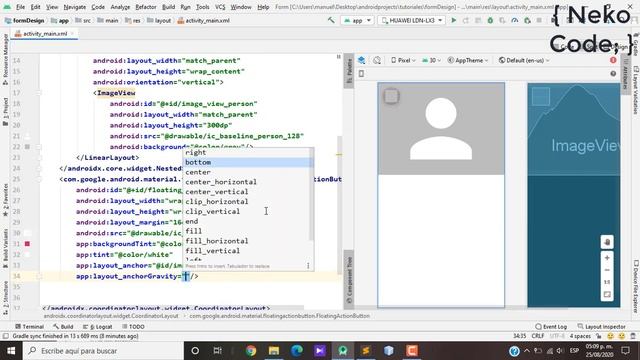Image resolution: width=640 pixels, height=360 pixels.
Task: Open the TODO tool window
Action: click(x=133, y=327)
